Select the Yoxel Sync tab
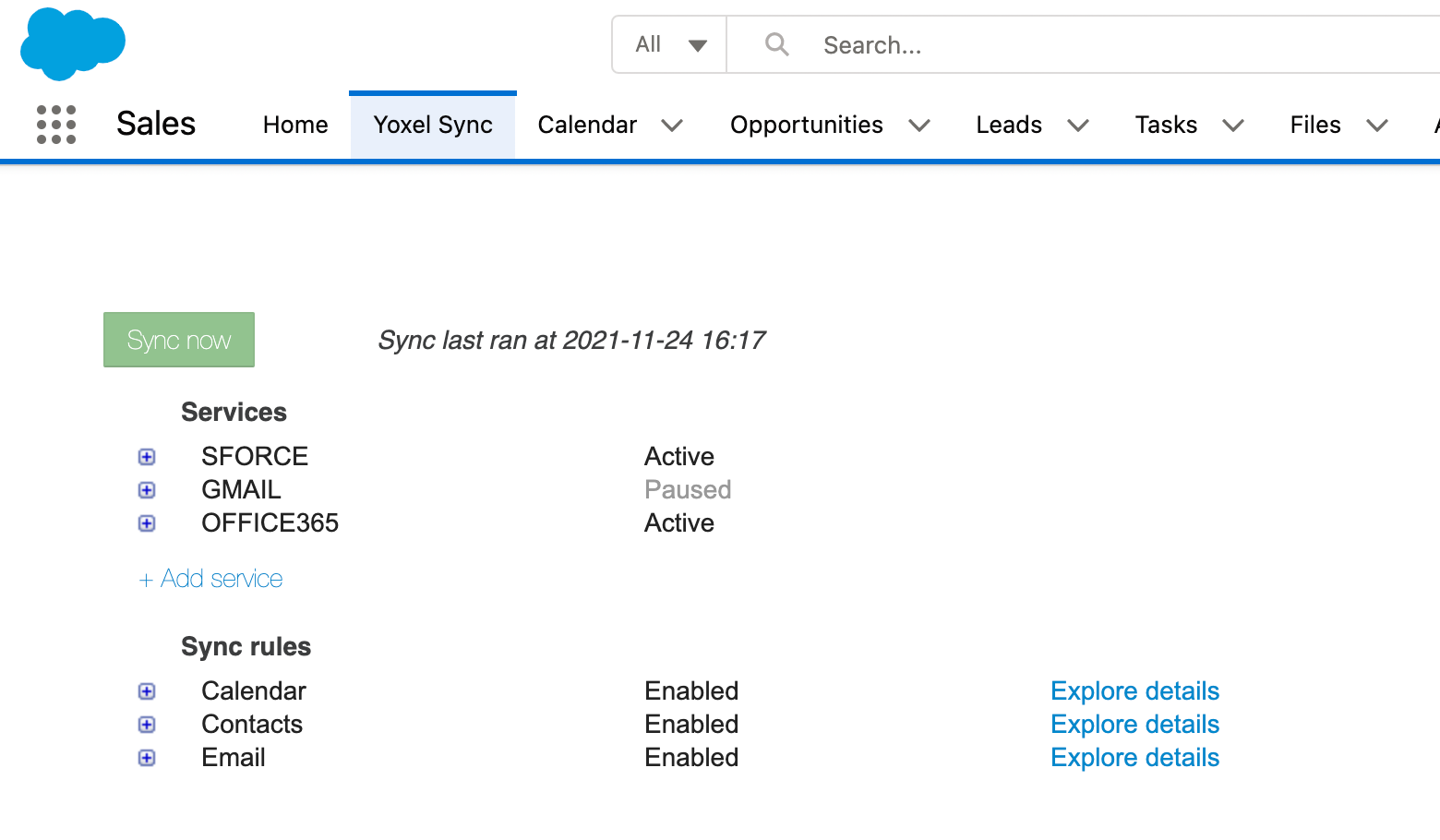This screenshot has width=1440, height=840. pyautogui.click(x=433, y=126)
